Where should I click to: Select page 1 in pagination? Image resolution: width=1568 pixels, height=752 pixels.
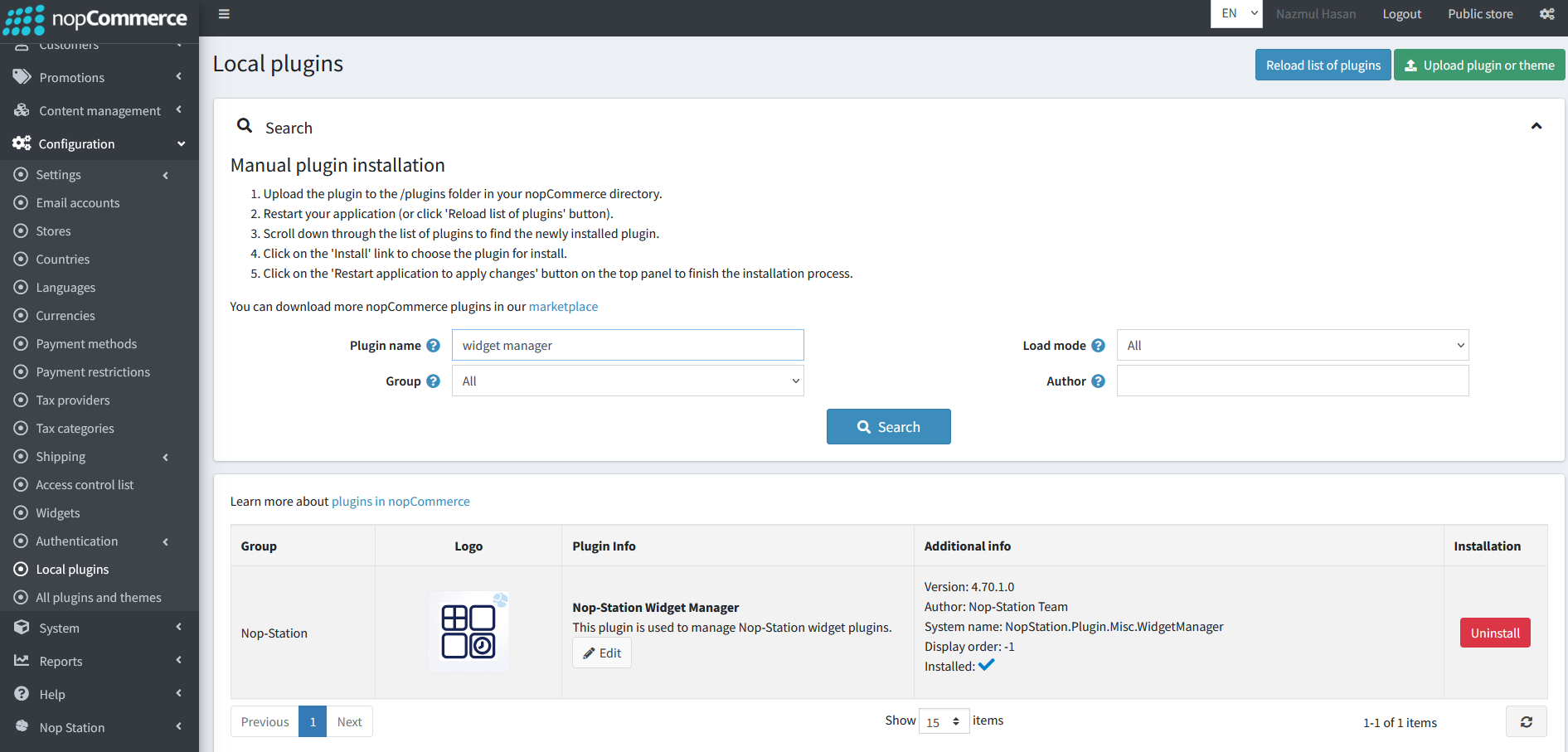(313, 721)
